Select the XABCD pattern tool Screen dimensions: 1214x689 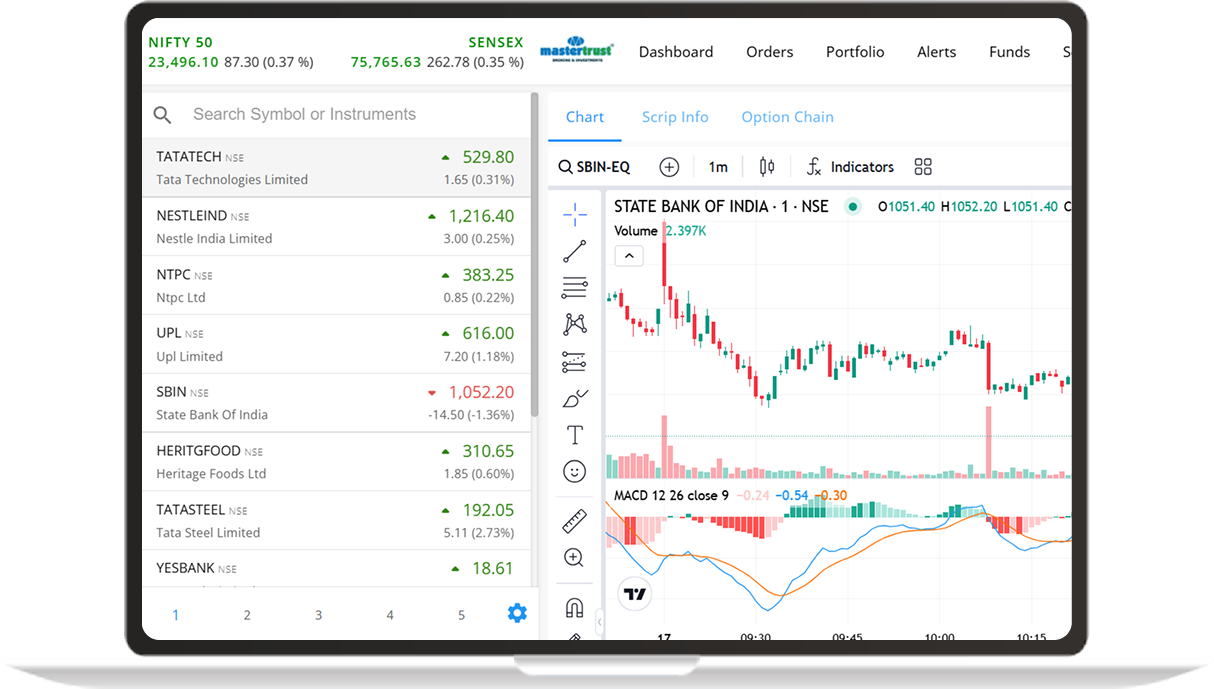[575, 324]
